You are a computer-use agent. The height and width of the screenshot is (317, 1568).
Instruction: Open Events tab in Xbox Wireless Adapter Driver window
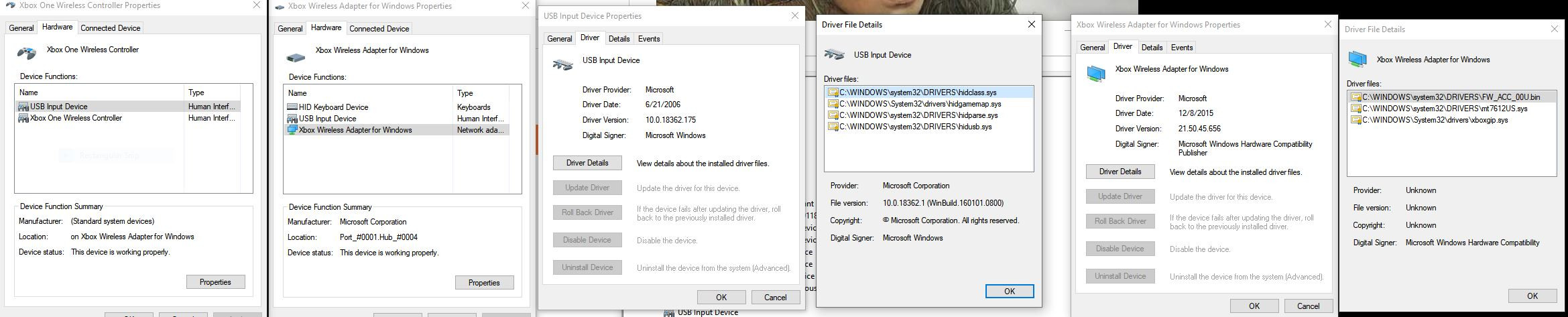[1182, 47]
